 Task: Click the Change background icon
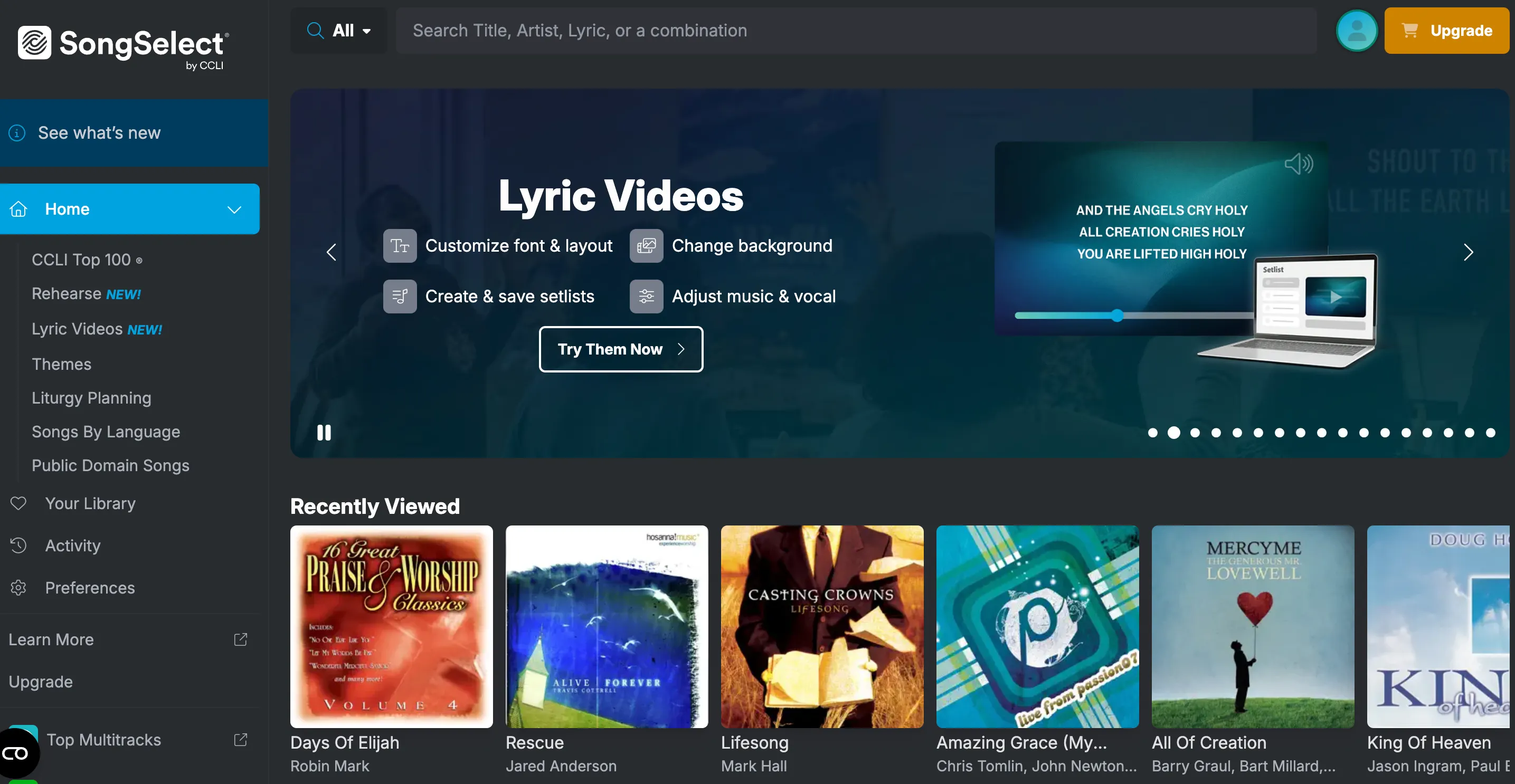coord(646,246)
